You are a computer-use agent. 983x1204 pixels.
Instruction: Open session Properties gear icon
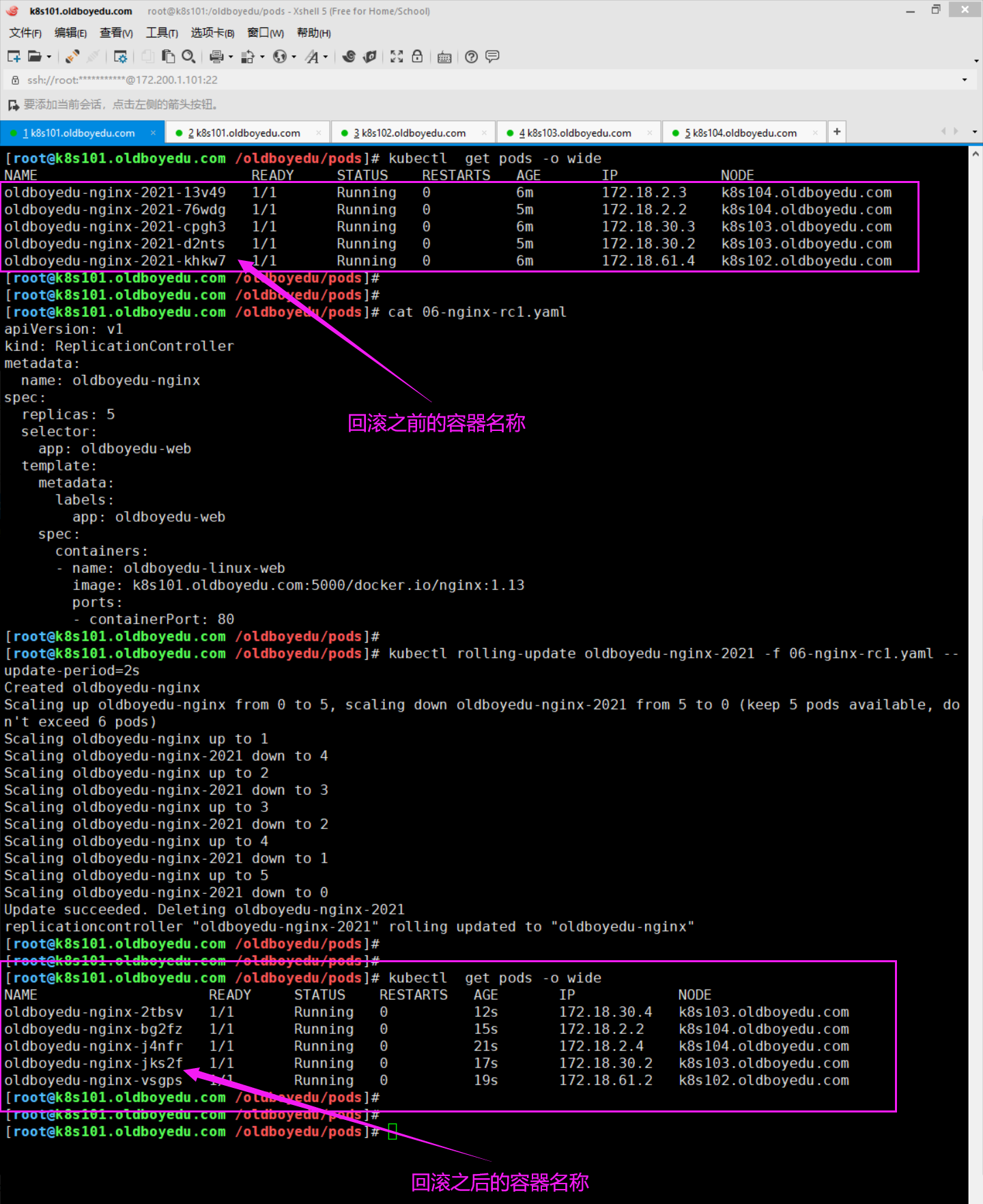pos(120,57)
